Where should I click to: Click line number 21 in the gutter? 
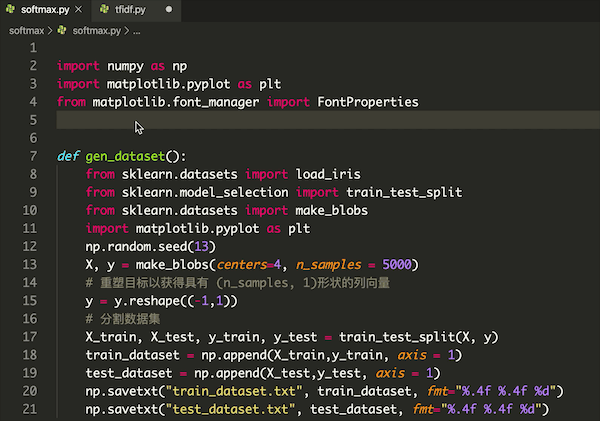(30, 410)
